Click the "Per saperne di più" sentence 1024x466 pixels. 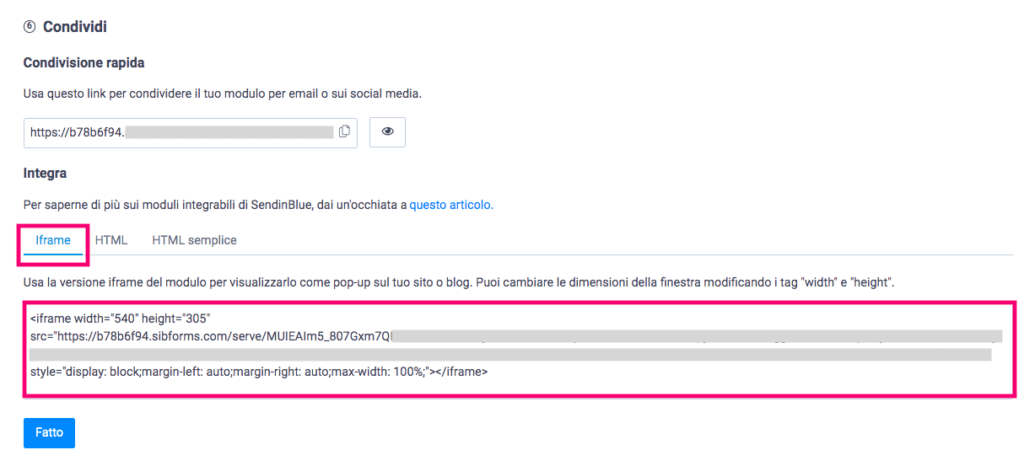[x=258, y=204]
